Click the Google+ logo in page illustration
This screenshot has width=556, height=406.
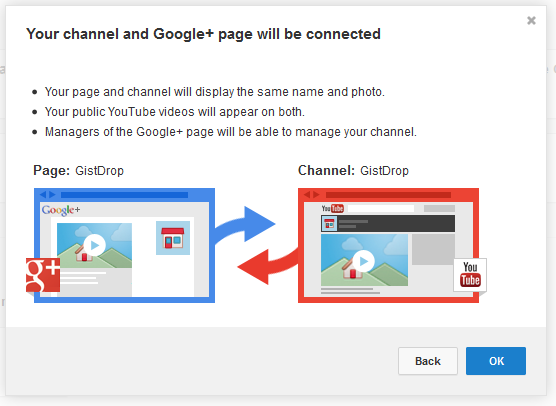(x=61, y=210)
